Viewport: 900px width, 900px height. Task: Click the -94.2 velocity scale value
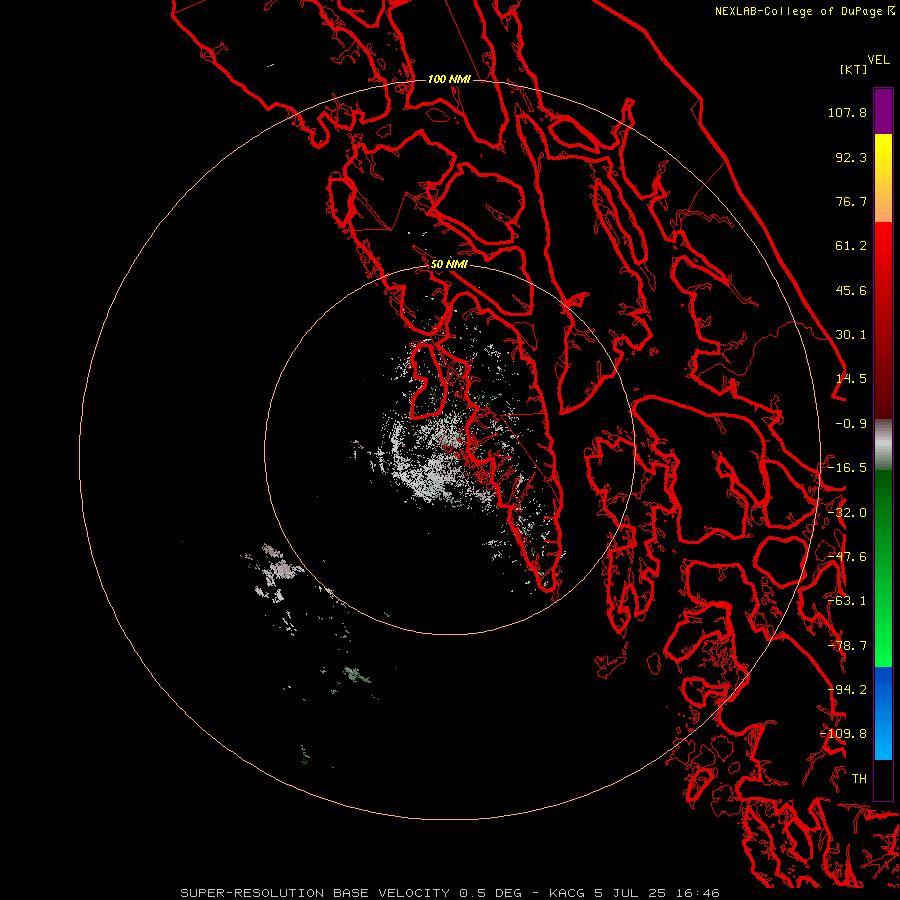(847, 690)
